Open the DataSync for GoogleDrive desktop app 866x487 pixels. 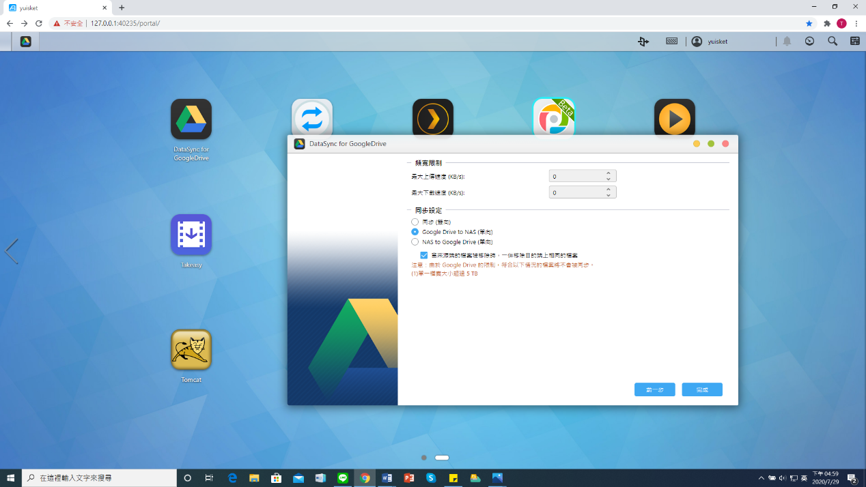tap(191, 119)
